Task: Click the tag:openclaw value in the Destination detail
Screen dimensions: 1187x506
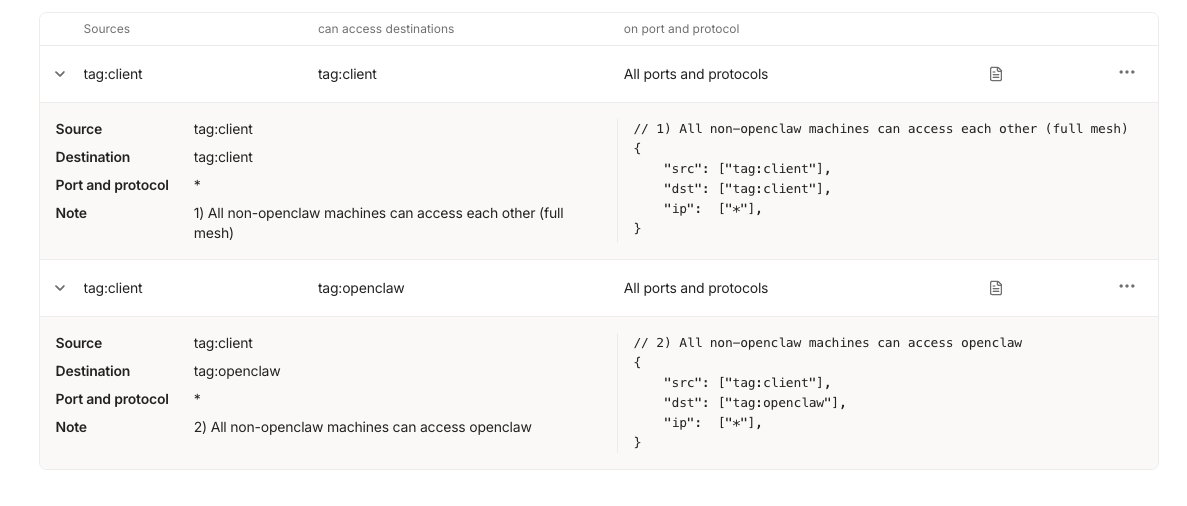Action: tap(236, 371)
